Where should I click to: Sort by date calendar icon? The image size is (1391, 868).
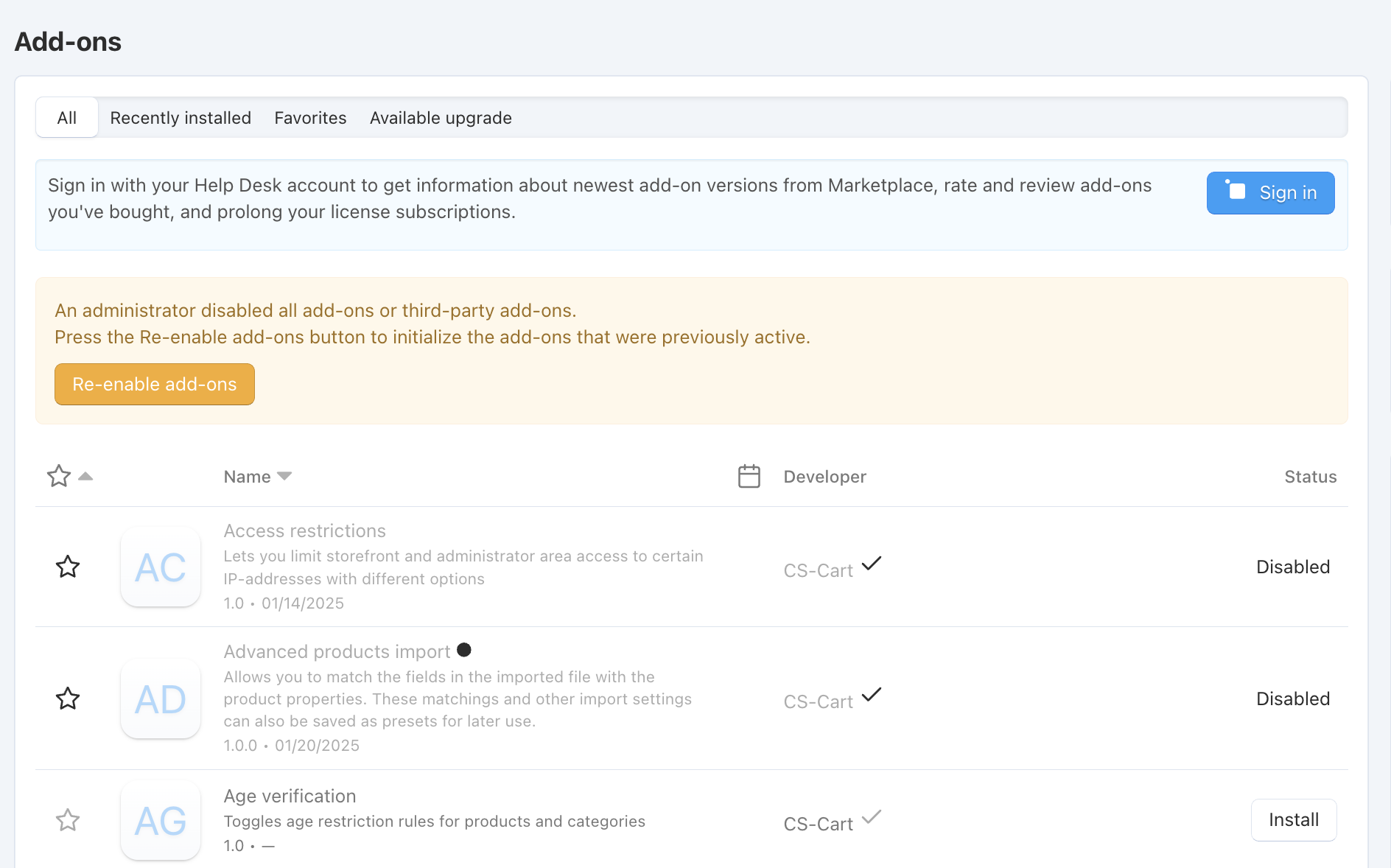click(749, 476)
